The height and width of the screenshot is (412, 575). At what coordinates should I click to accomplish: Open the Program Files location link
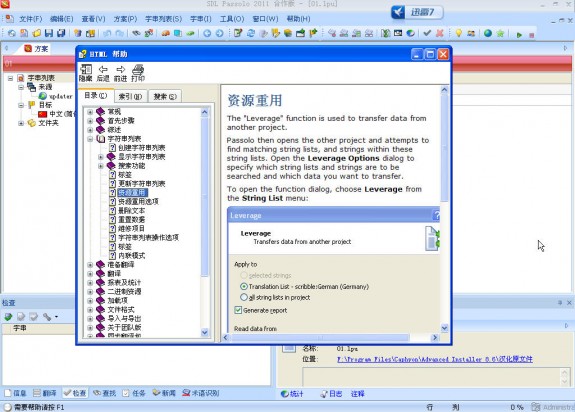pyautogui.click(x=435, y=359)
